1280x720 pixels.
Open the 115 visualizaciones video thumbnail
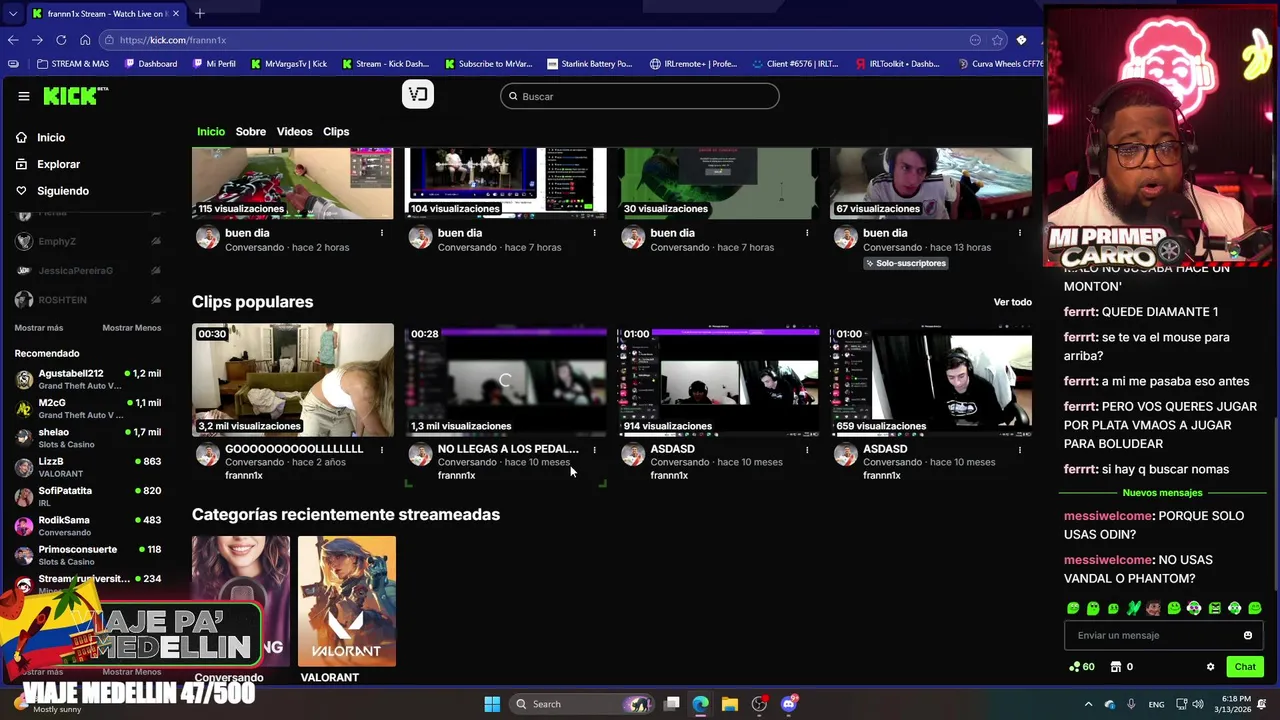[x=293, y=183]
